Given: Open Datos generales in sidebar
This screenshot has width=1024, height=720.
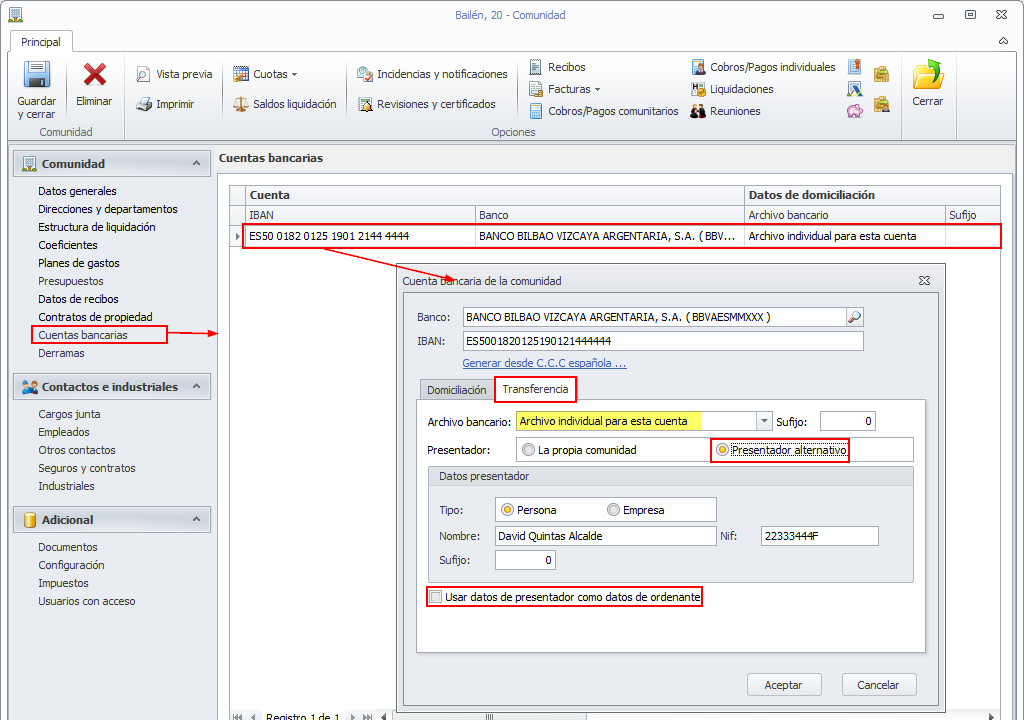Looking at the screenshot, I should (x=77, y=191).
